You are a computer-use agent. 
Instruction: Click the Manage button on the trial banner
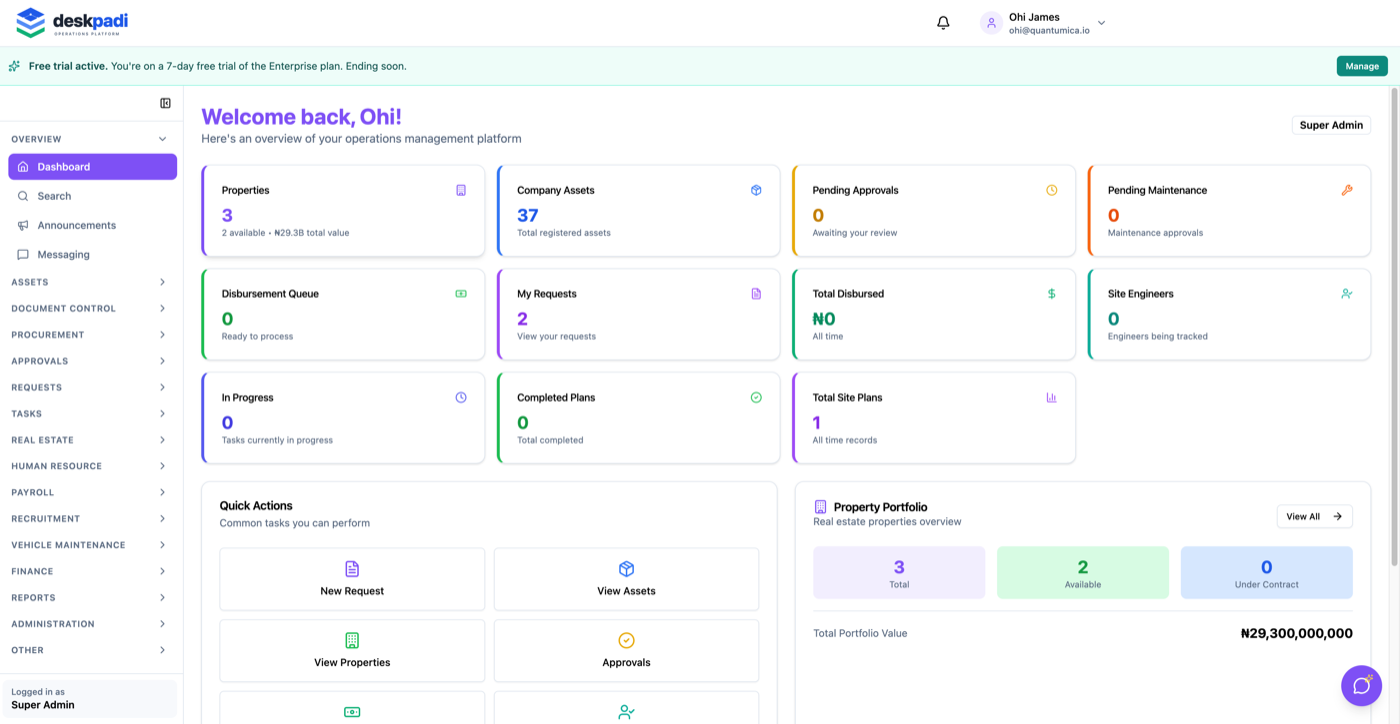(1362, 65)
